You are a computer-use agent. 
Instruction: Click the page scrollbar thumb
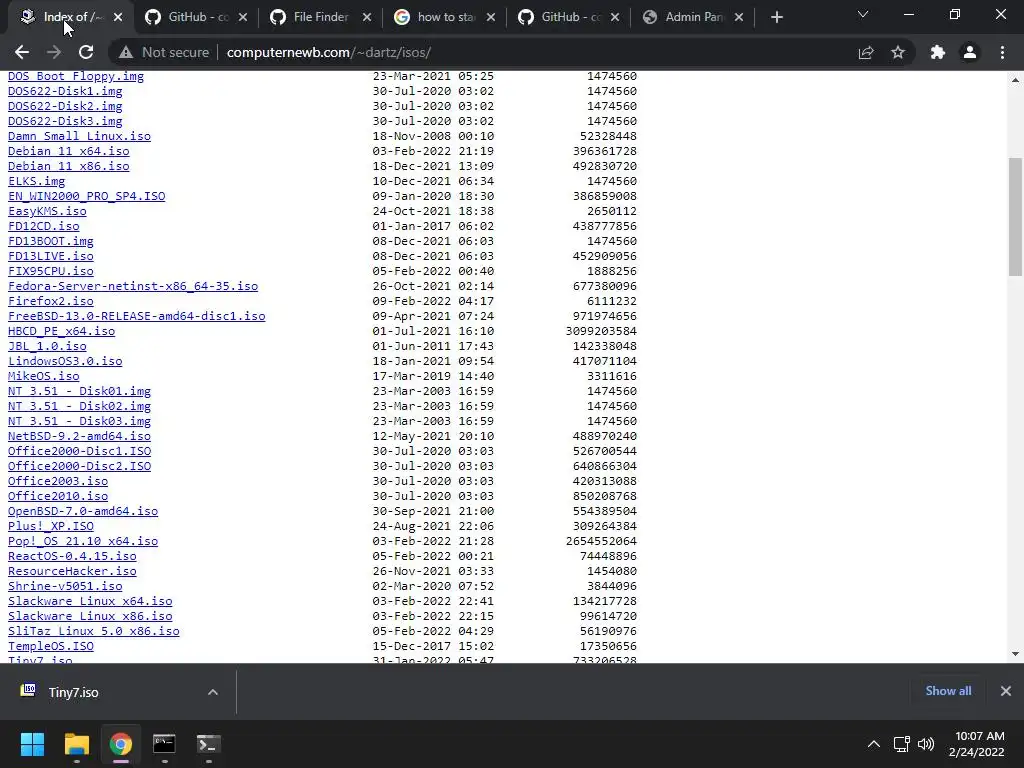coord(1015,217)
